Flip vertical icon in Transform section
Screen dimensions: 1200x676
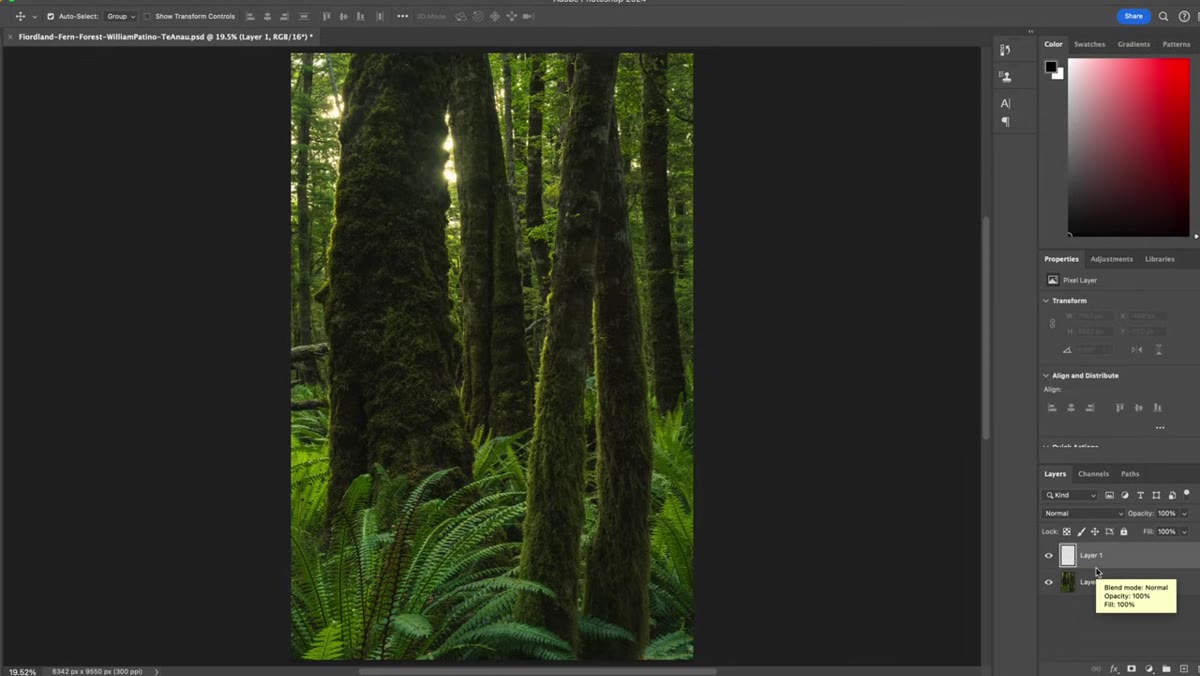[x=1158, y=350]
